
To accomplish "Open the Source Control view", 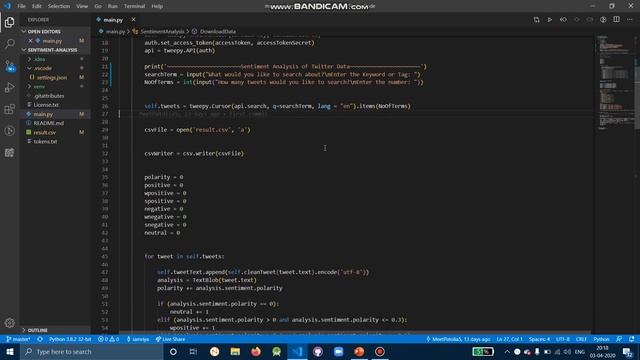I will click(9, 66).
